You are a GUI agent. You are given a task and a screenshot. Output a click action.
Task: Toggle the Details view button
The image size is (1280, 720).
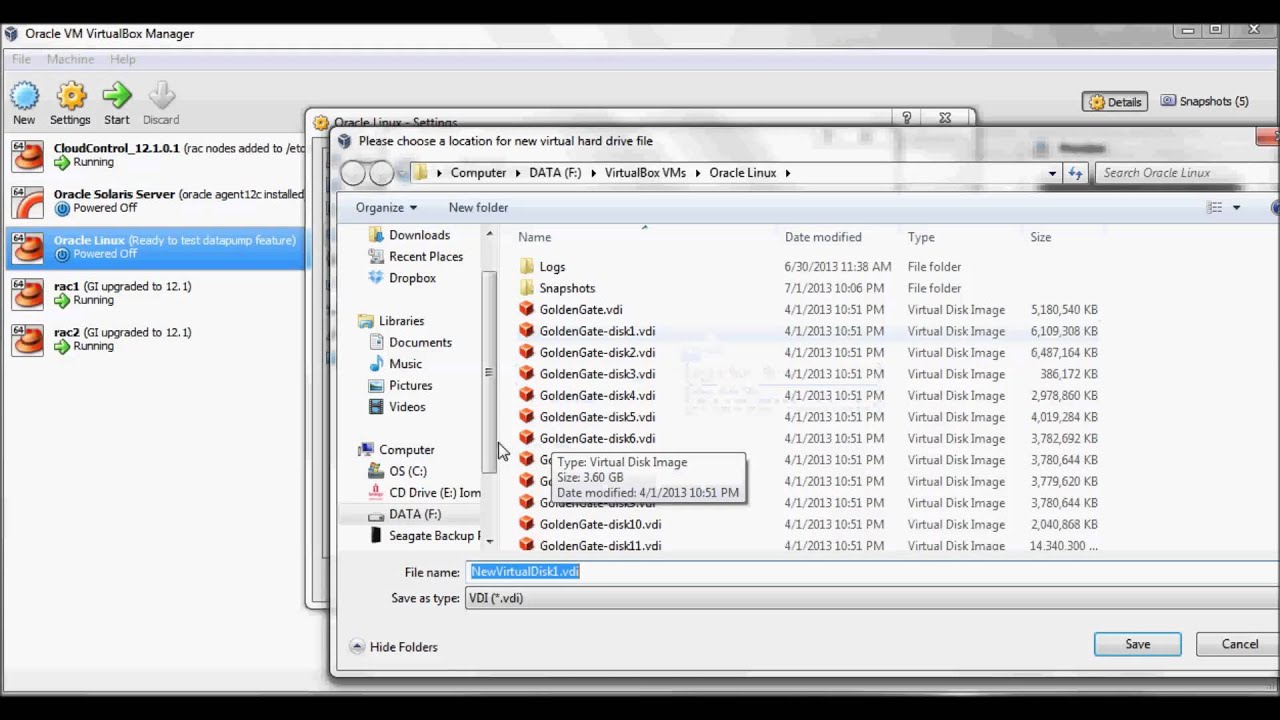(x=1115, y=102)
